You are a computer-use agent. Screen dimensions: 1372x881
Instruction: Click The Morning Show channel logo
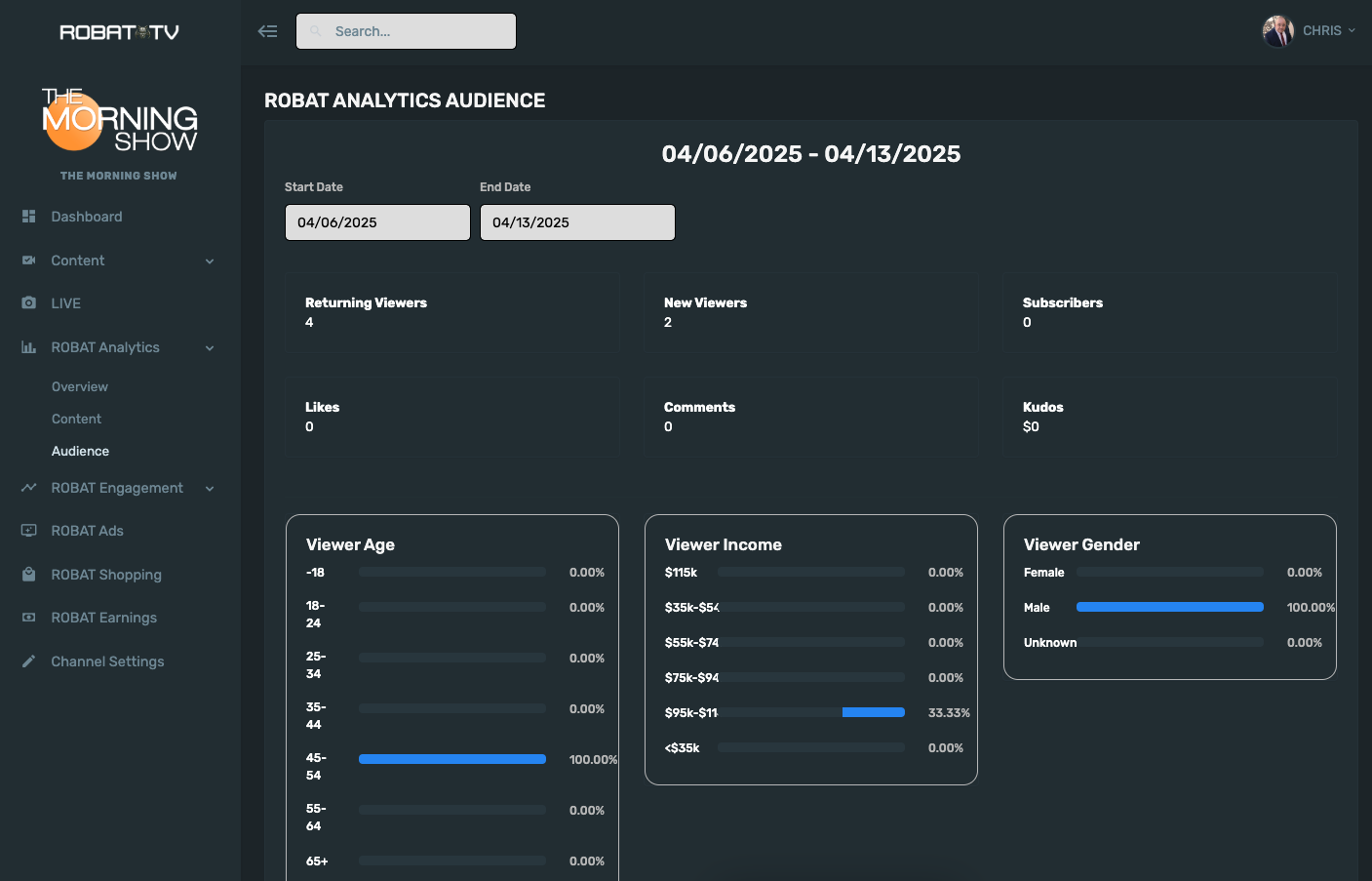(119, 120)
